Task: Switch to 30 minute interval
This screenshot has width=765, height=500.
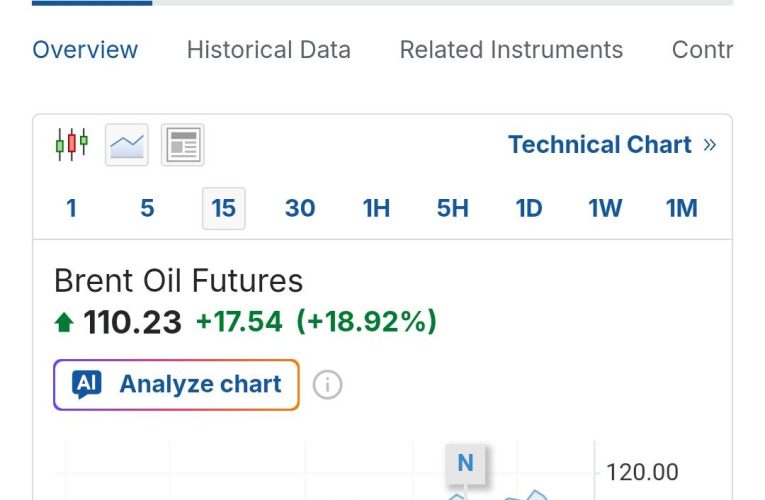Action: tap(300, 208)
